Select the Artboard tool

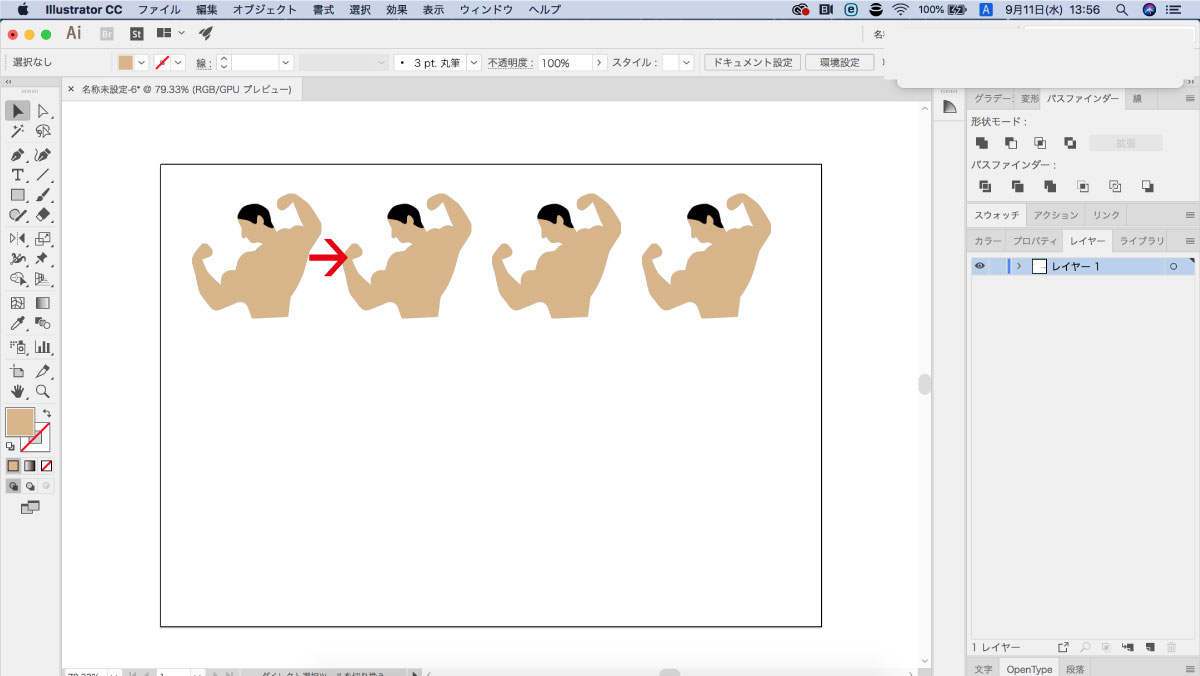tap(18, 371)
